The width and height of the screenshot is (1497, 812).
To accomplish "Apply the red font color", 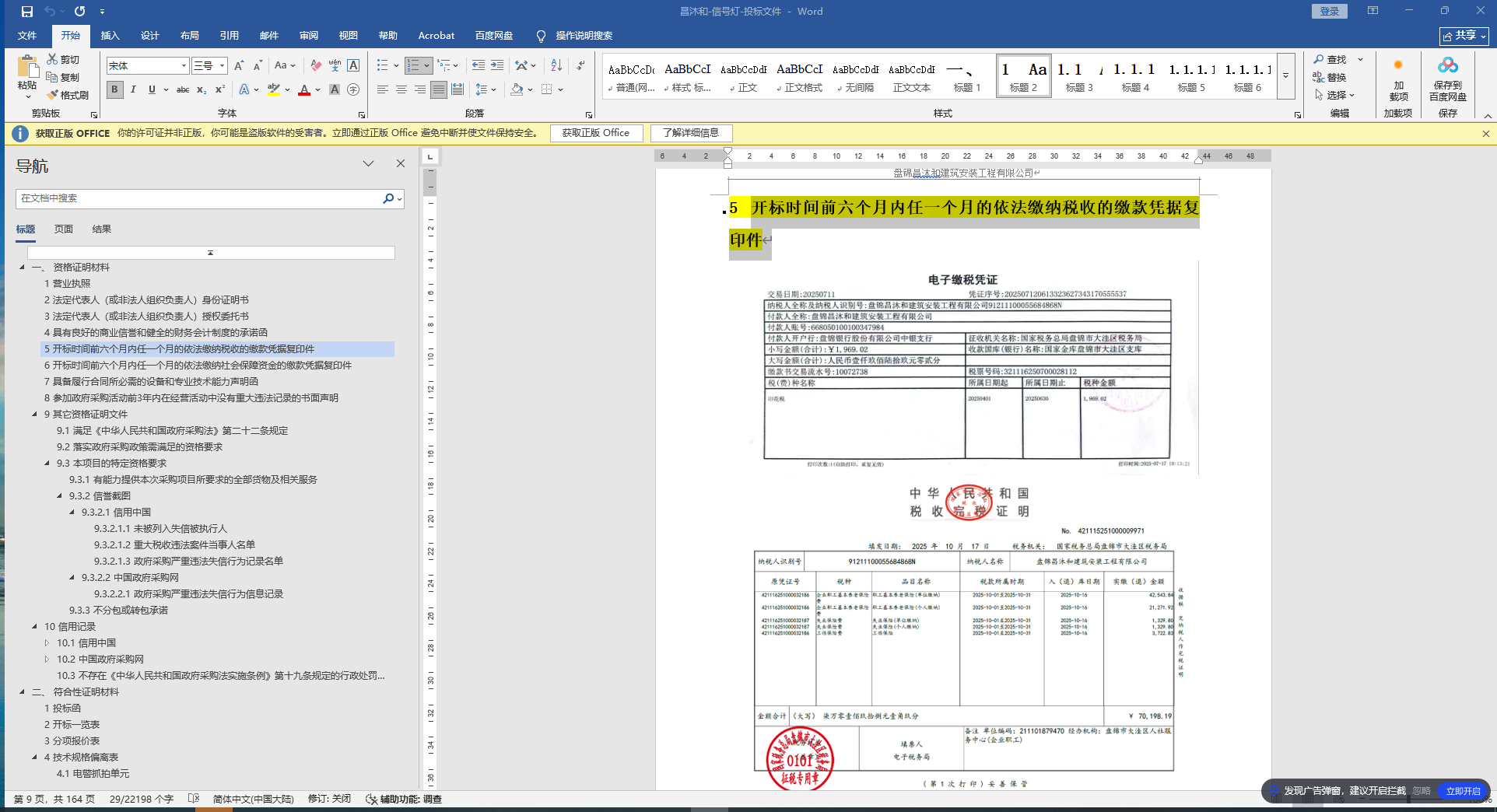I will coord(304,89).
